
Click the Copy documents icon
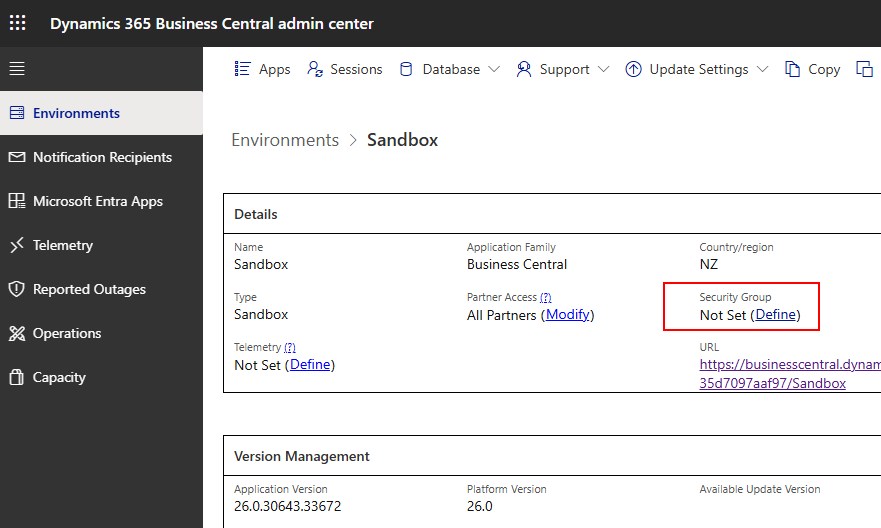coord(792,69)
